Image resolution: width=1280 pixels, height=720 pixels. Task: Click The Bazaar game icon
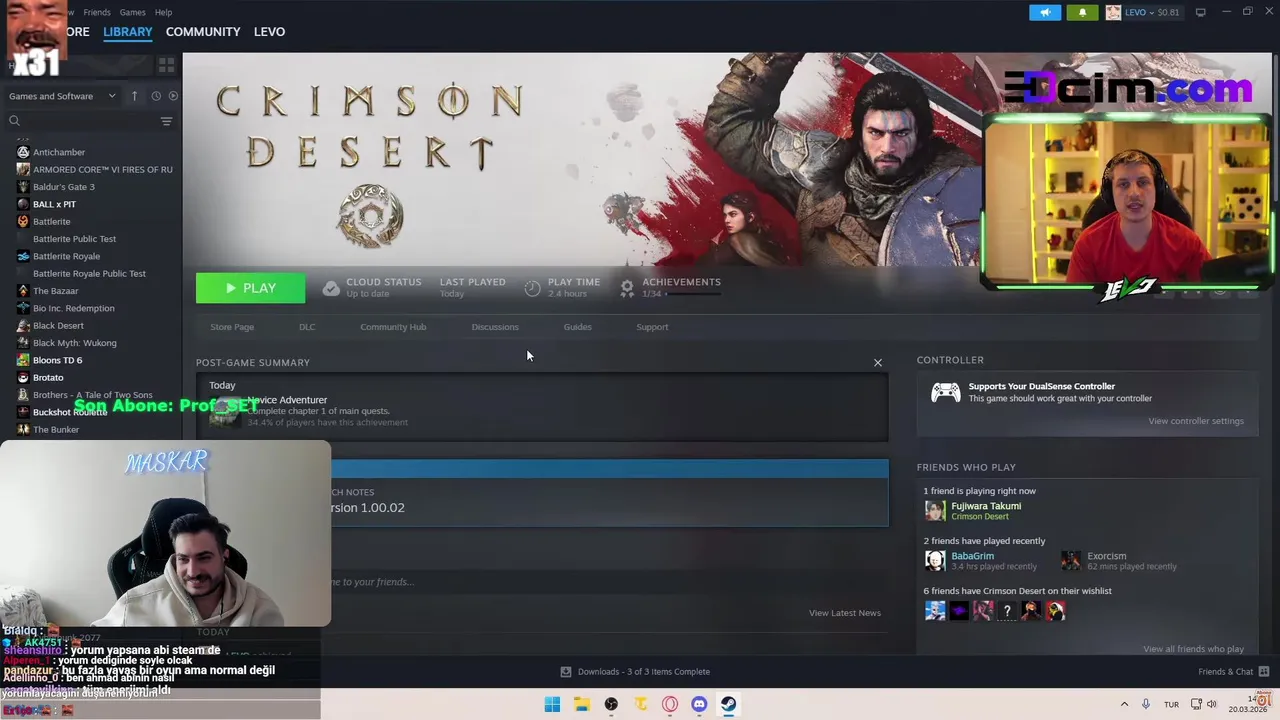coord(23,291)
